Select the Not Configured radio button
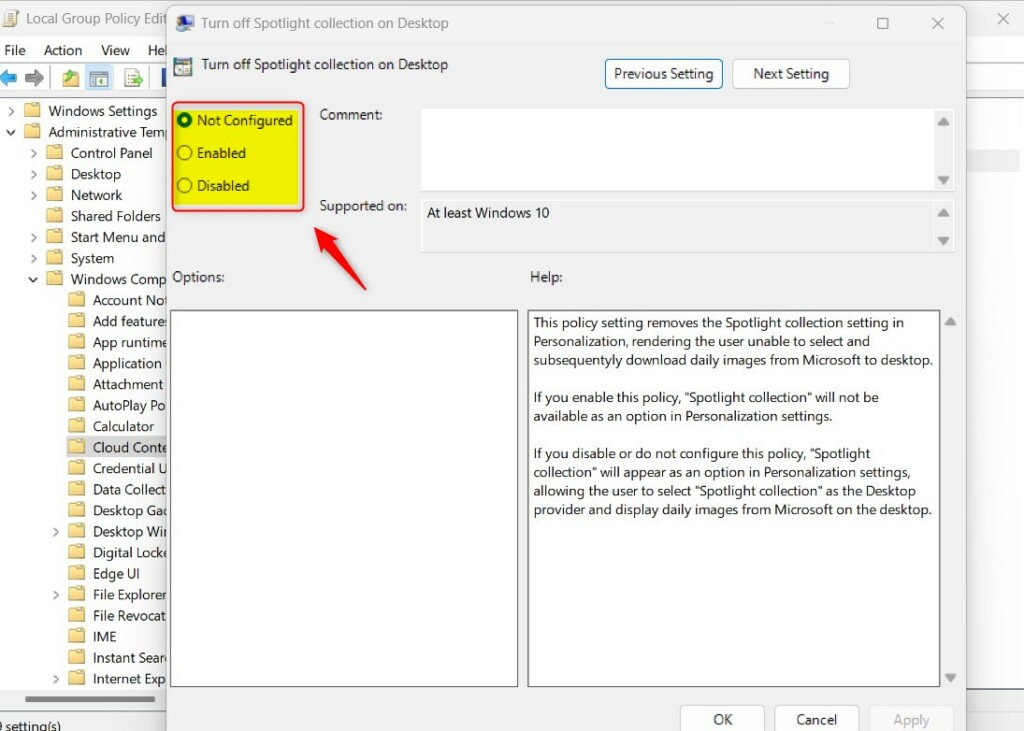This screenshot has height=731, width=1024. click(x=184, y=120)
